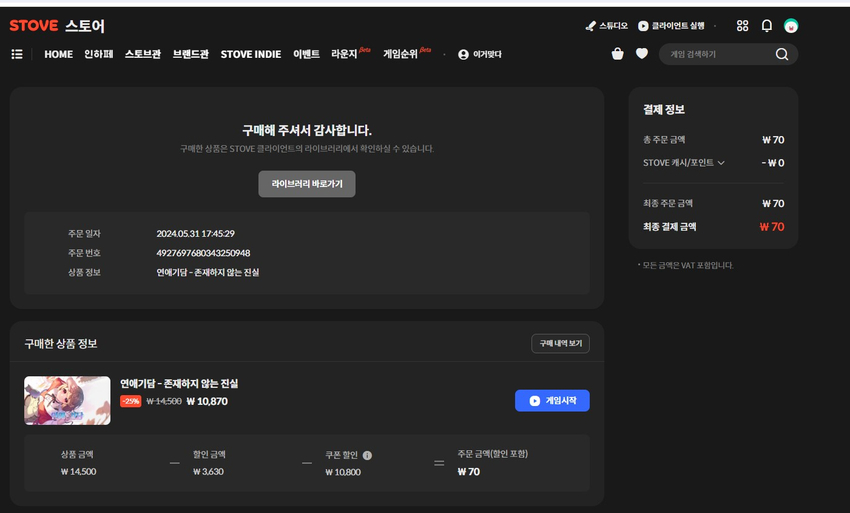
Task: Click the coupon discount info icon
Action: coord(368,456)
